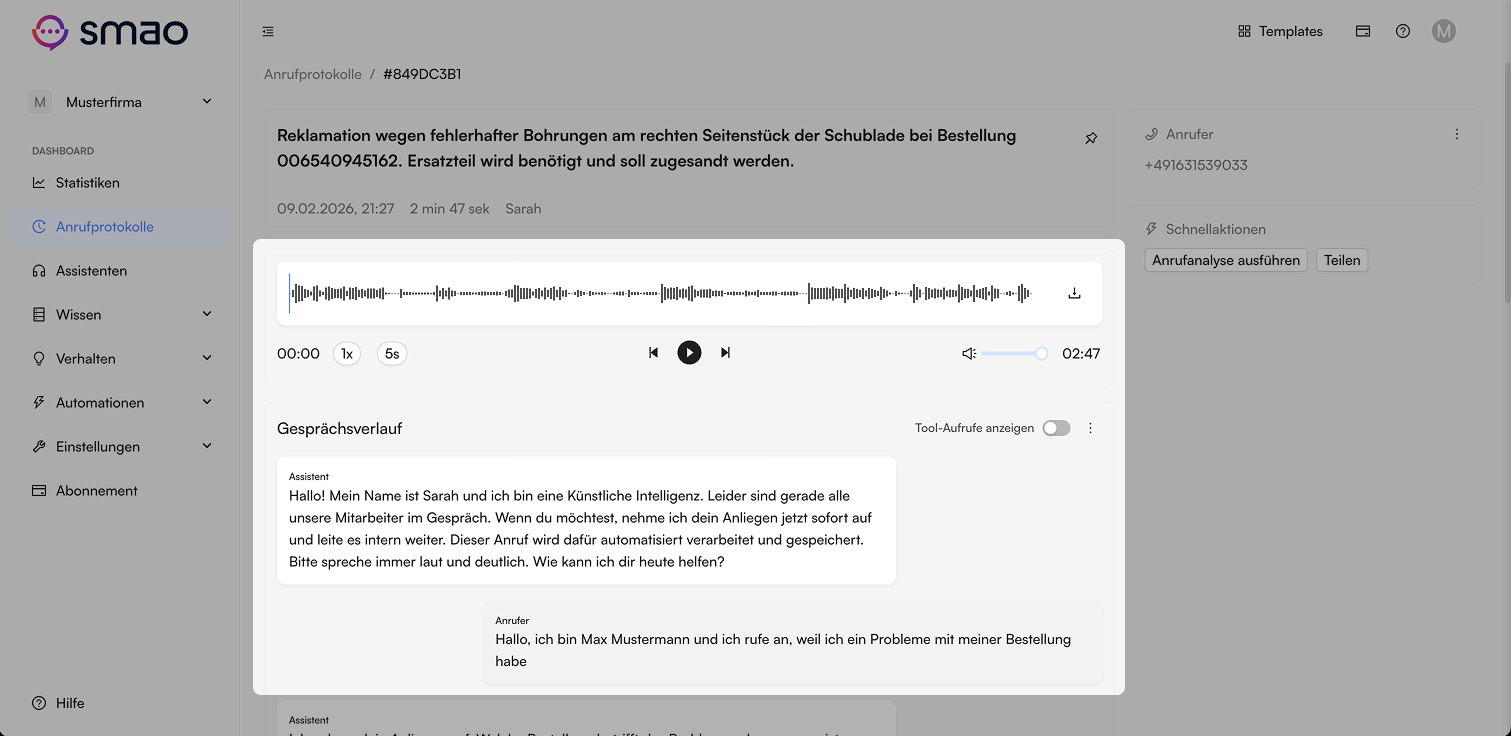This screenshot has height=736, width=1511.
Task: Play the call recording
Action: tap(689, 352)
